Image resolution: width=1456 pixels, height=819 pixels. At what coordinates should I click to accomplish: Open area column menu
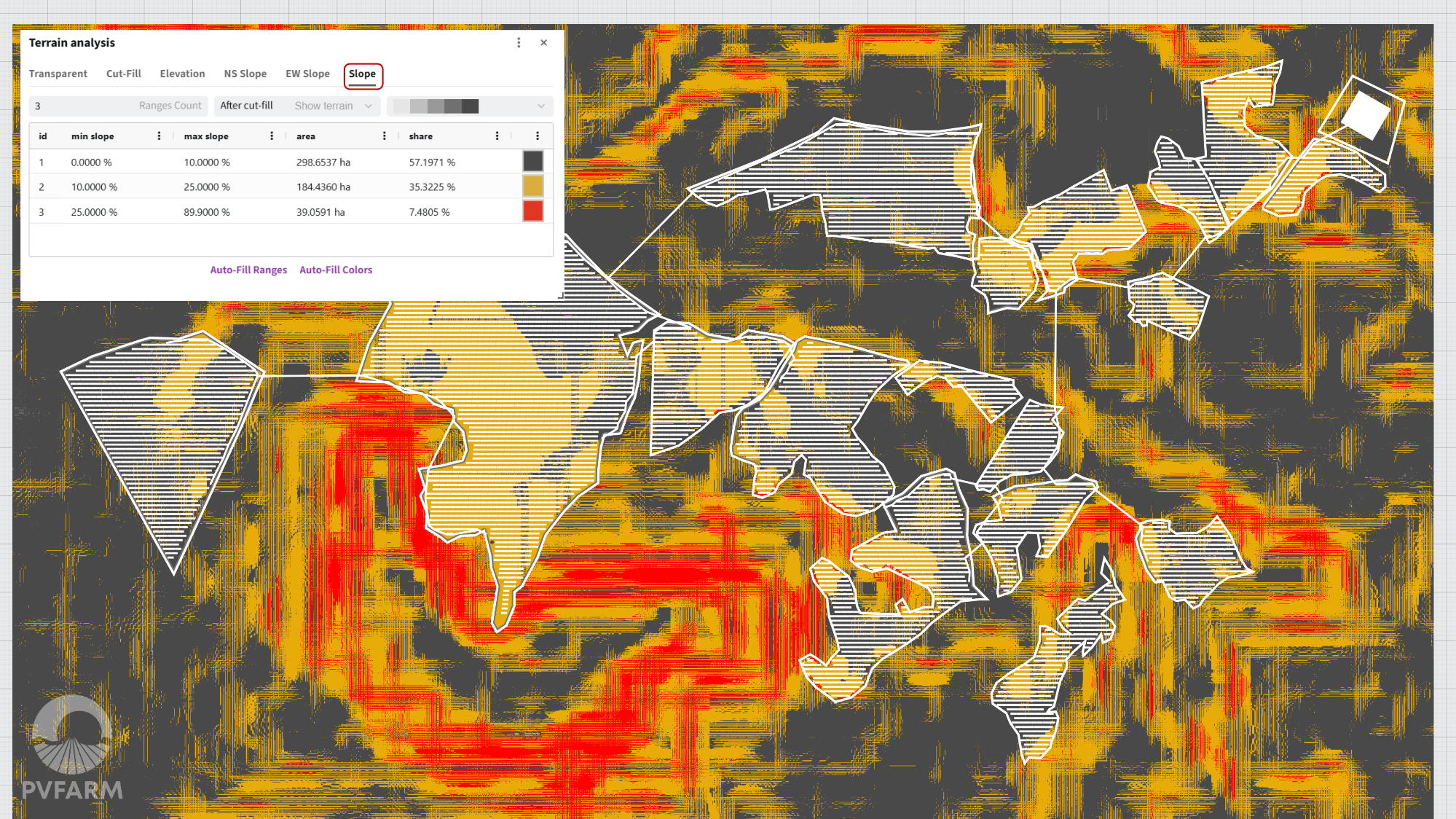pos(385,136)
